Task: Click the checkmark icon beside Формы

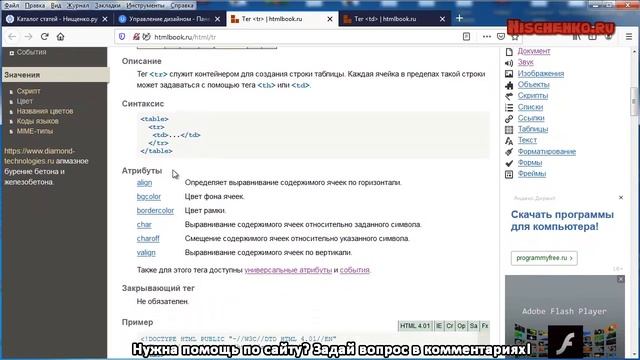Action: pyautogui.click(x=509, y=163)
